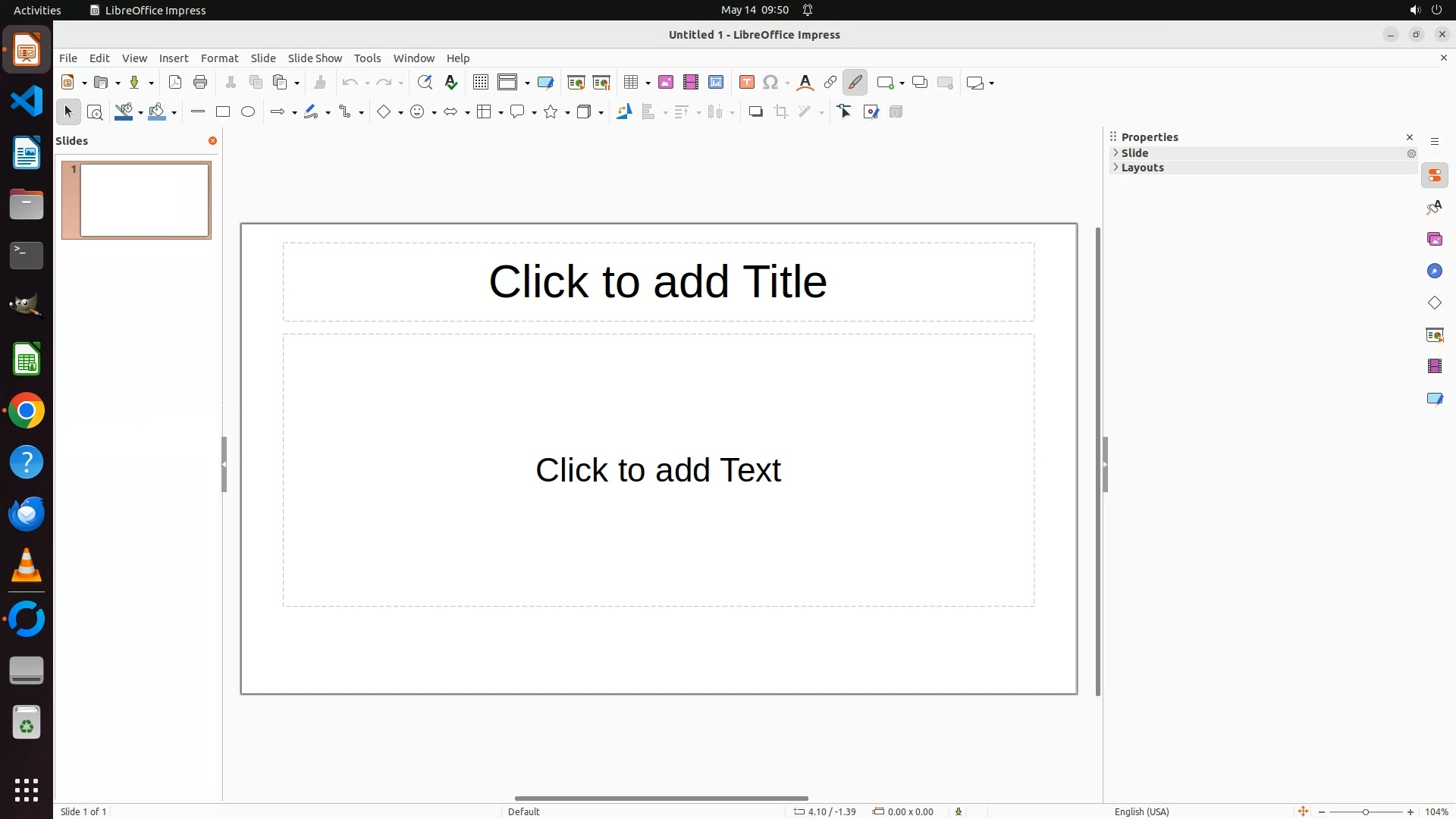This screenshot has height=819, width=1456.
Task: Click the Export as PDF icon
Action: 175,83
